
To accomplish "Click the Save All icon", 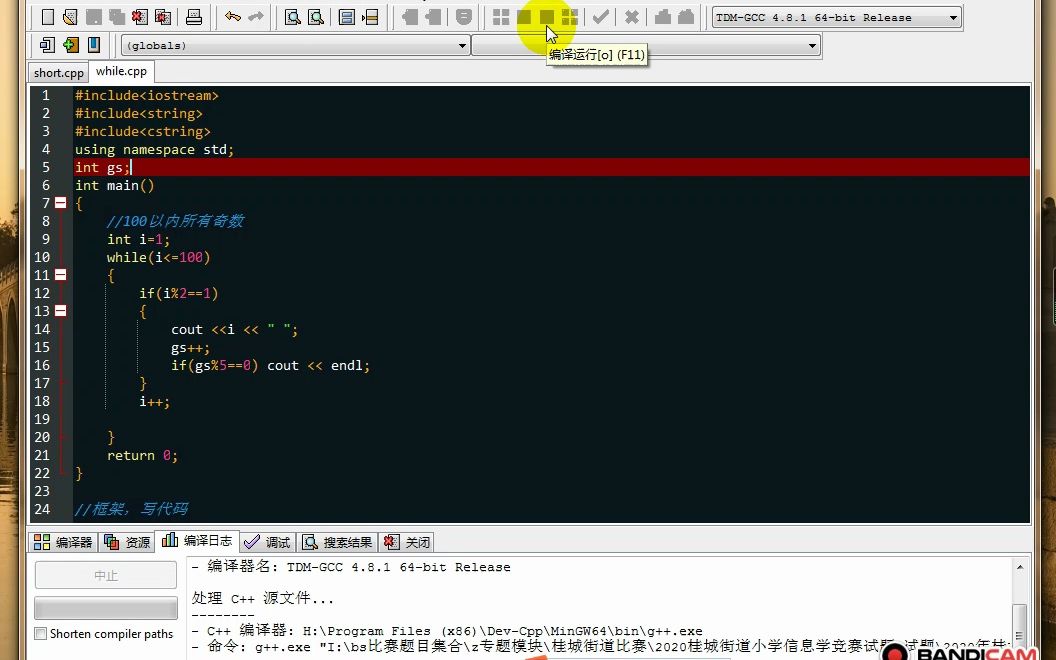I will pyautogui.click(x=117, y=17).
